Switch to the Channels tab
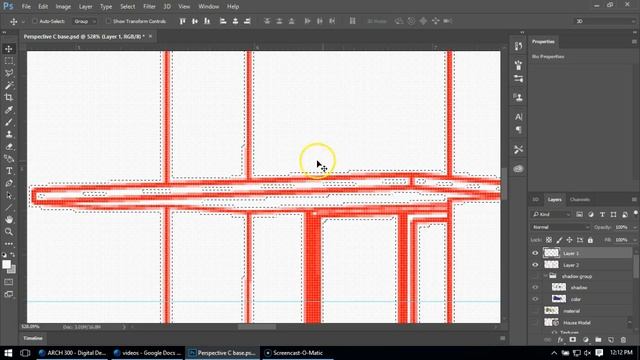640x360 pixels. point(580,200)
